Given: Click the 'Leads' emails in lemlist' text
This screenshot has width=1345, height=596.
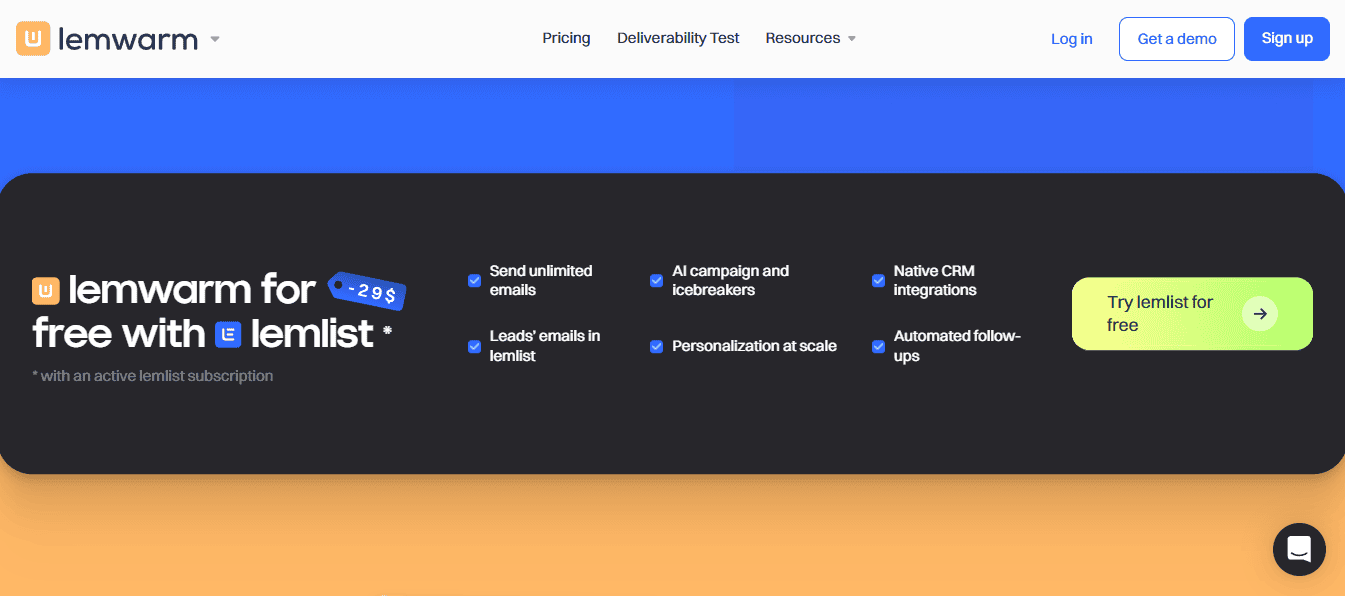Looking at the screenshot, I should tap(545, 346).
